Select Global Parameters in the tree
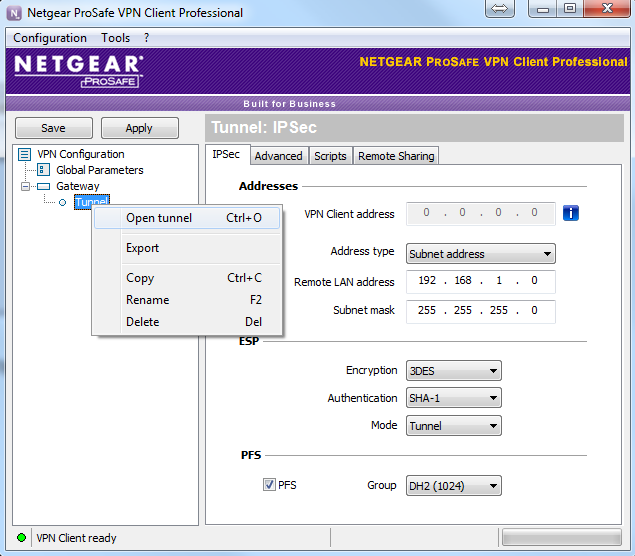The width and height of the screenshot is (635, 556). tap(100, 170)
